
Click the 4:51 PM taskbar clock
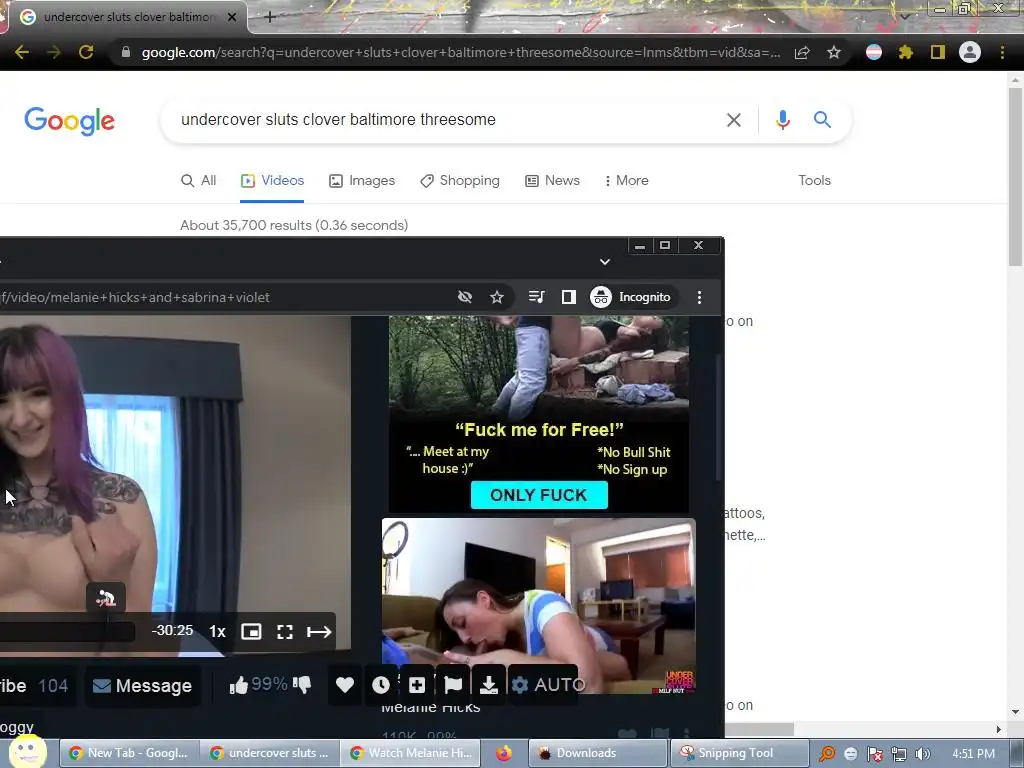(x=973, y=754)
